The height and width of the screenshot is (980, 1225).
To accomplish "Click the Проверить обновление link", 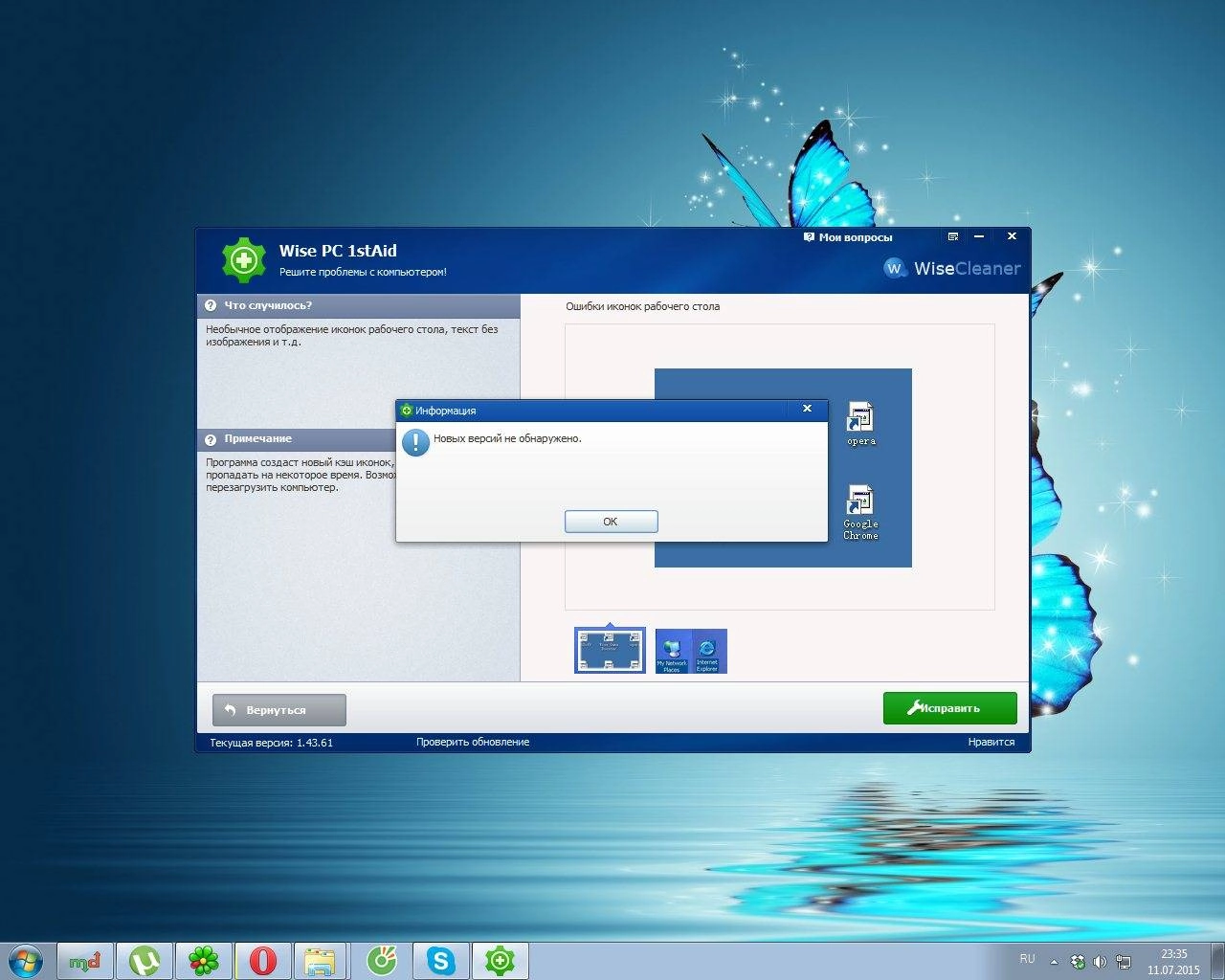I will click(x=473, y=742).
